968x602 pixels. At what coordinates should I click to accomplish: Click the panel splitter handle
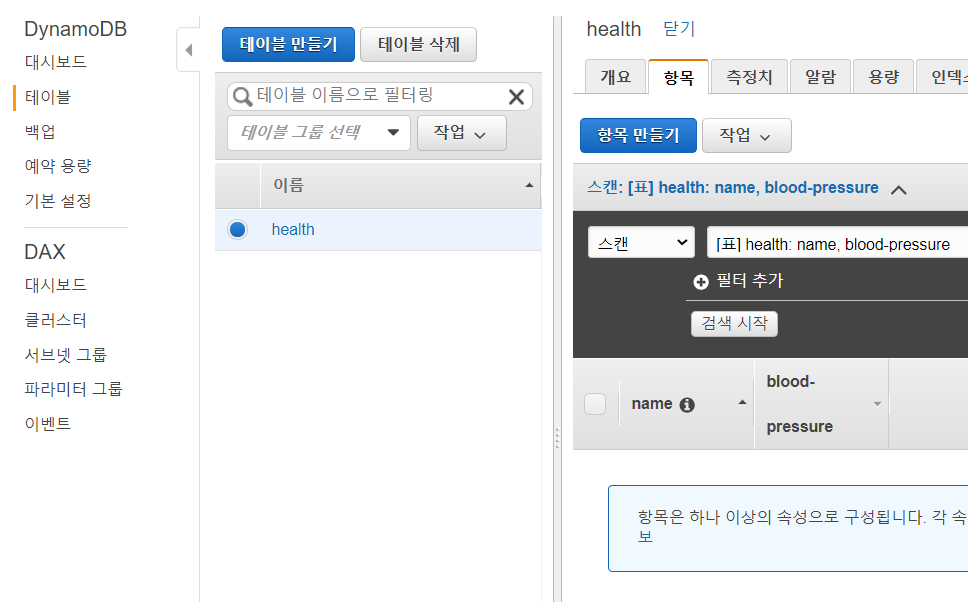coord(557,438)
